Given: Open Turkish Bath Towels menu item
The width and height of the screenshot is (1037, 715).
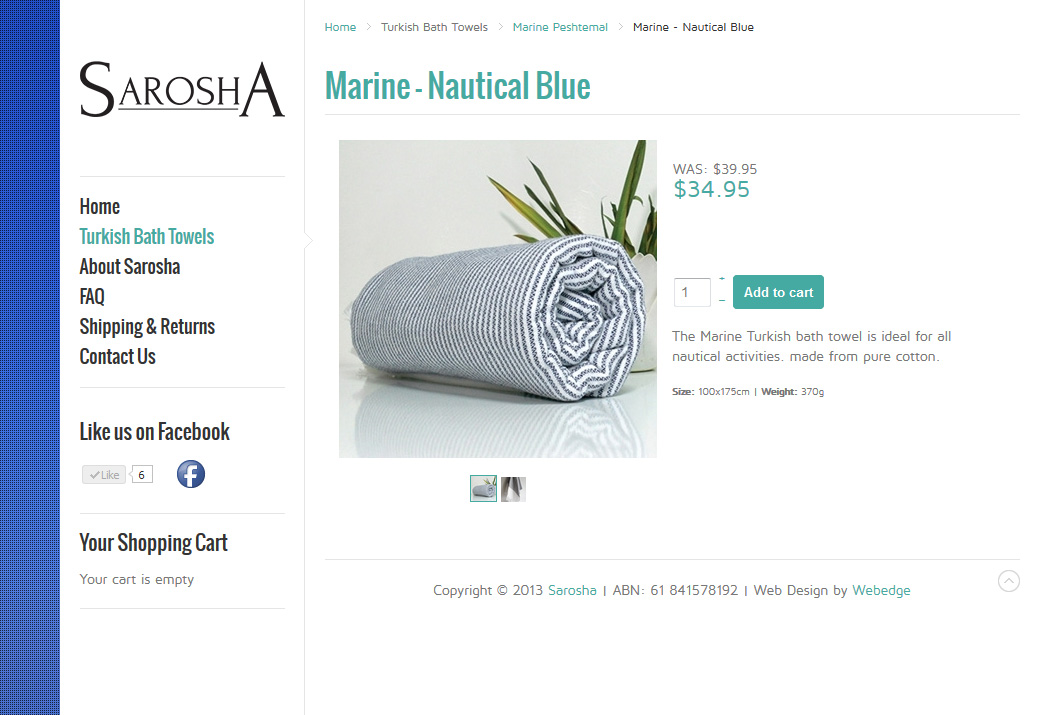Looking at the screenshot, I should pos(147,237).
